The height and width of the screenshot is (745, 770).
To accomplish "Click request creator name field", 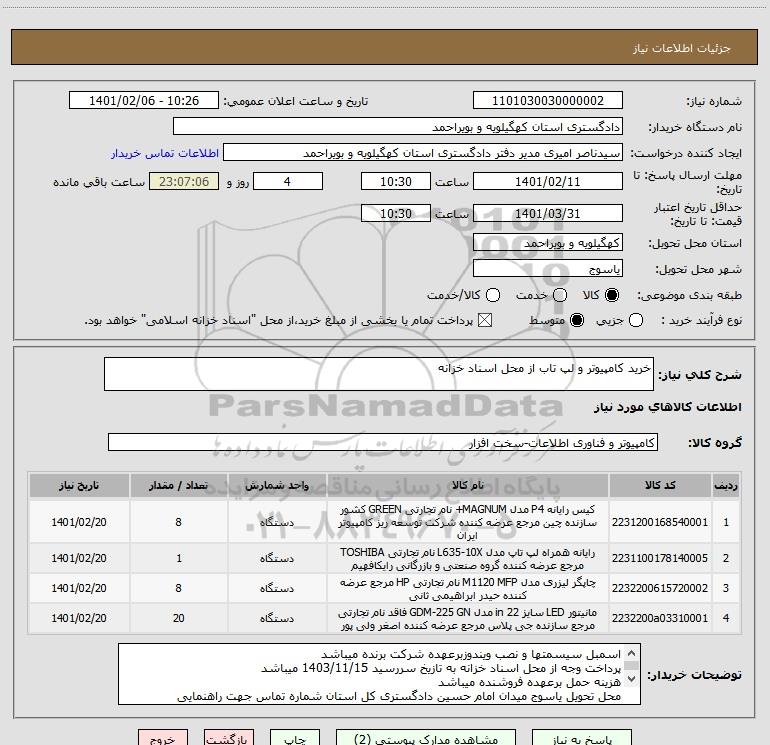I will (x=423, y=152).
